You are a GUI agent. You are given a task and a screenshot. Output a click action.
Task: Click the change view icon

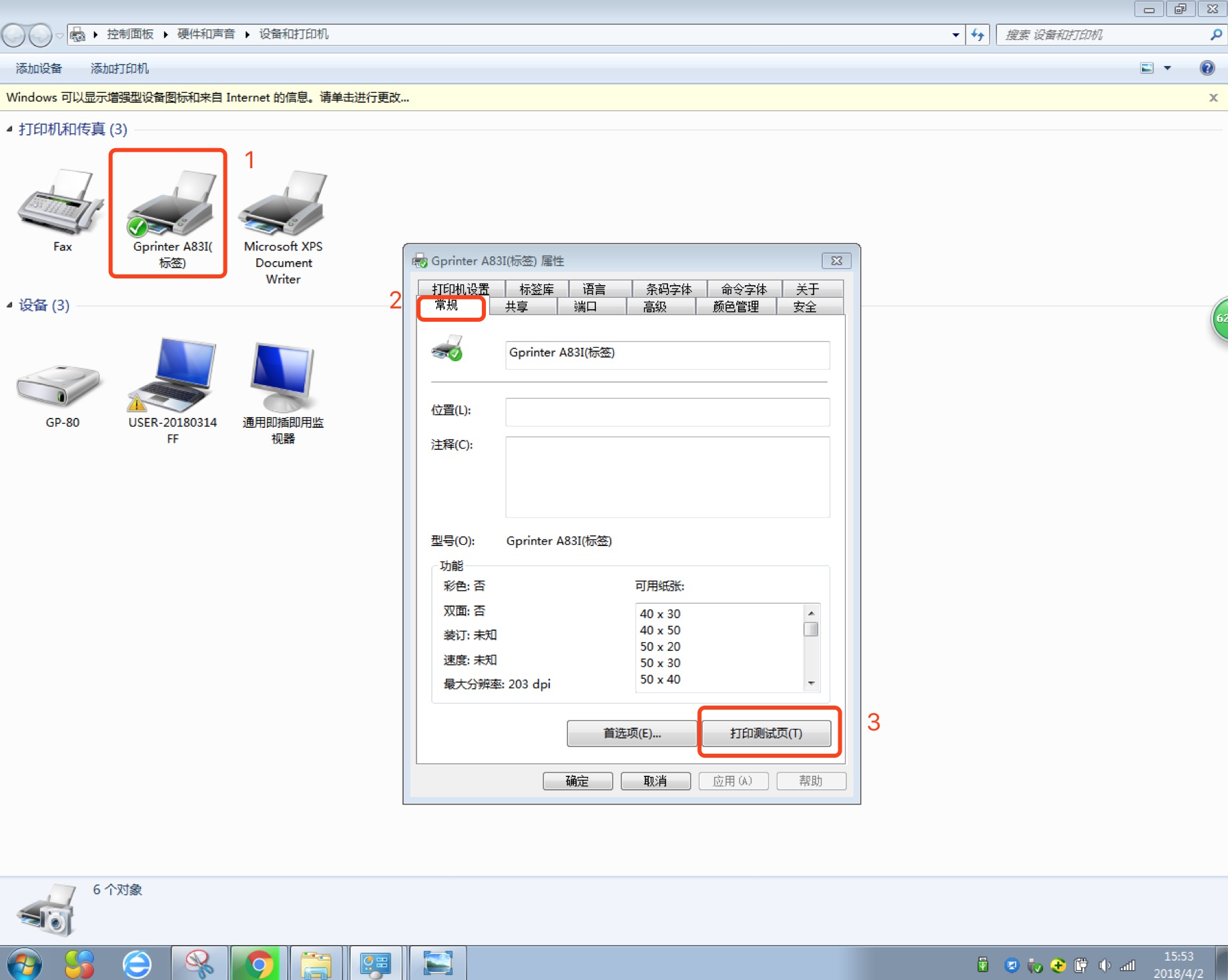(x=1147, y=68)
